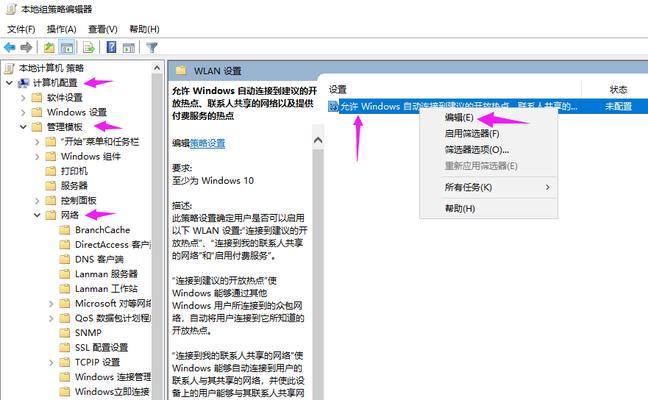Click the Back arrow toolbar icon

(x=10, y=48)
